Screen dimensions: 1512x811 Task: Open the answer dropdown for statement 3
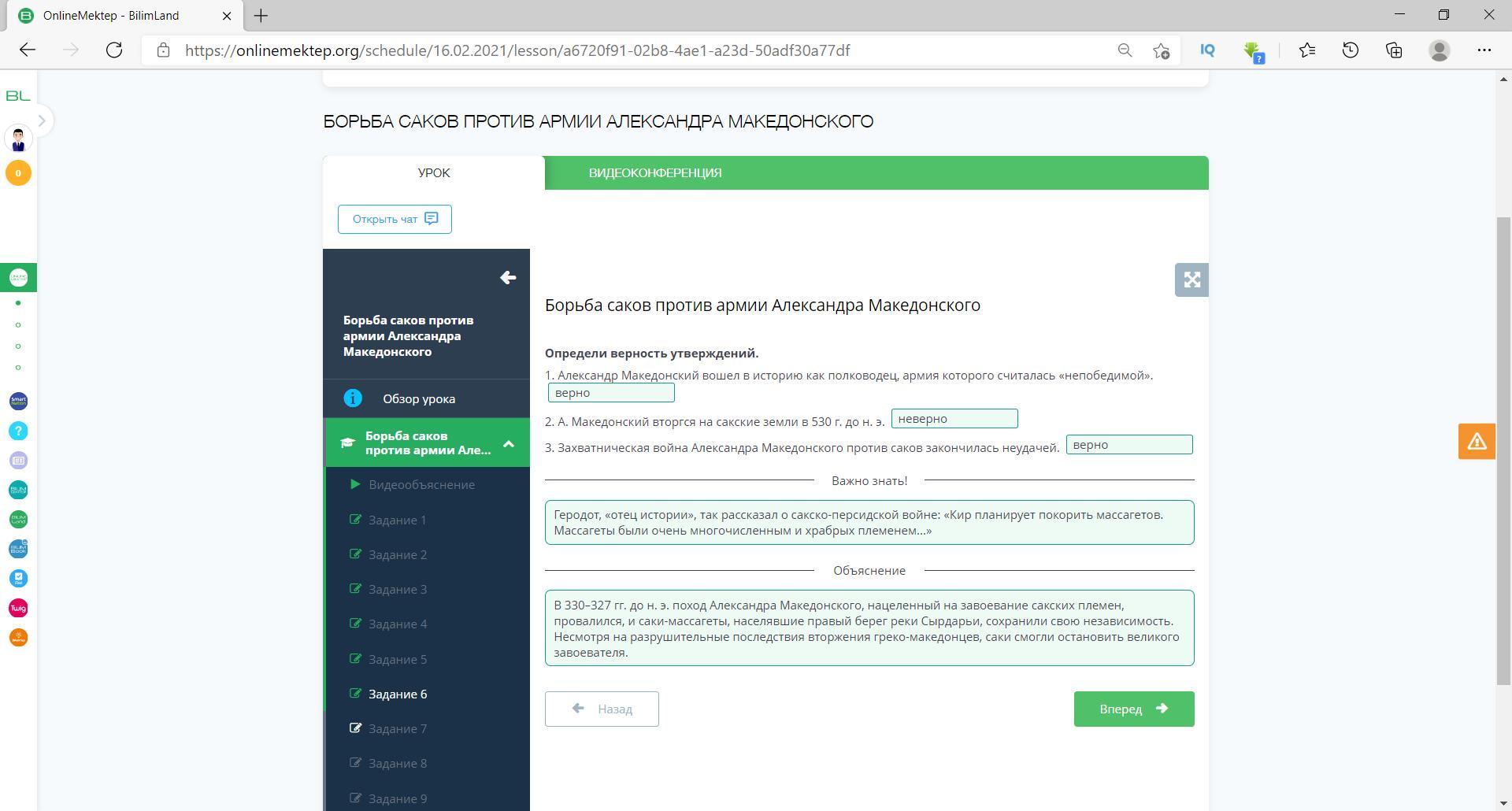tap(1129, 445)
